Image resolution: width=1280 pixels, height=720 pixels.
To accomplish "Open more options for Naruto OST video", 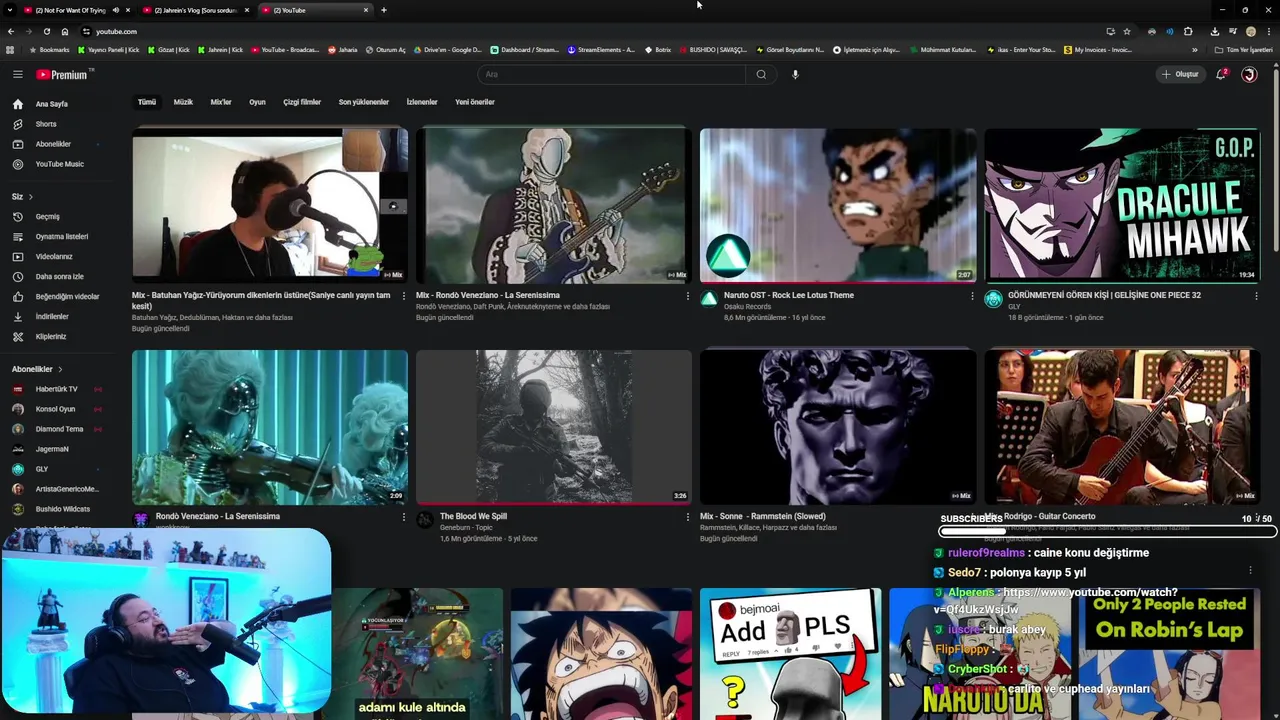I will point(972,296).
